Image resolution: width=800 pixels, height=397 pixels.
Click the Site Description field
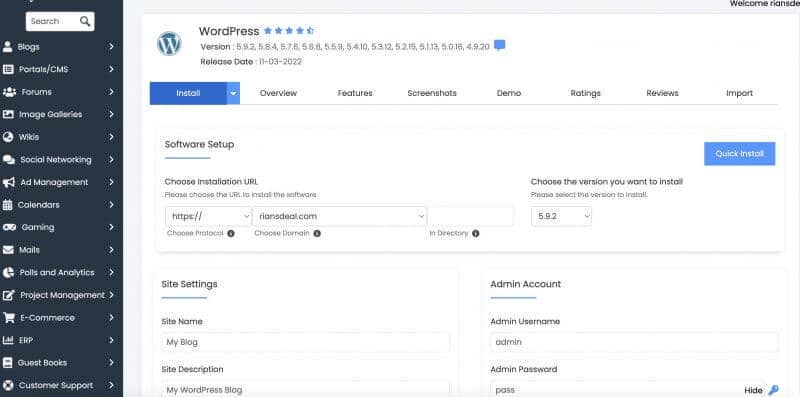[305, 389]
